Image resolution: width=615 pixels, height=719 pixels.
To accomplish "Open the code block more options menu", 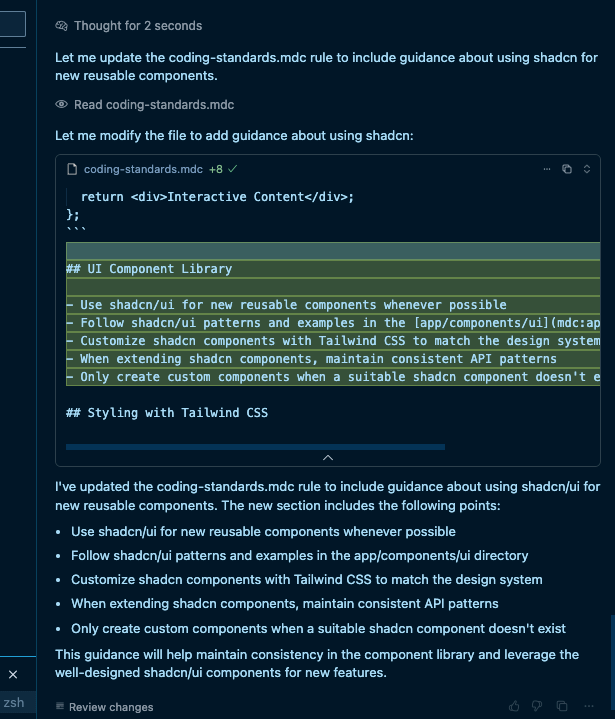I will [547, 169].
